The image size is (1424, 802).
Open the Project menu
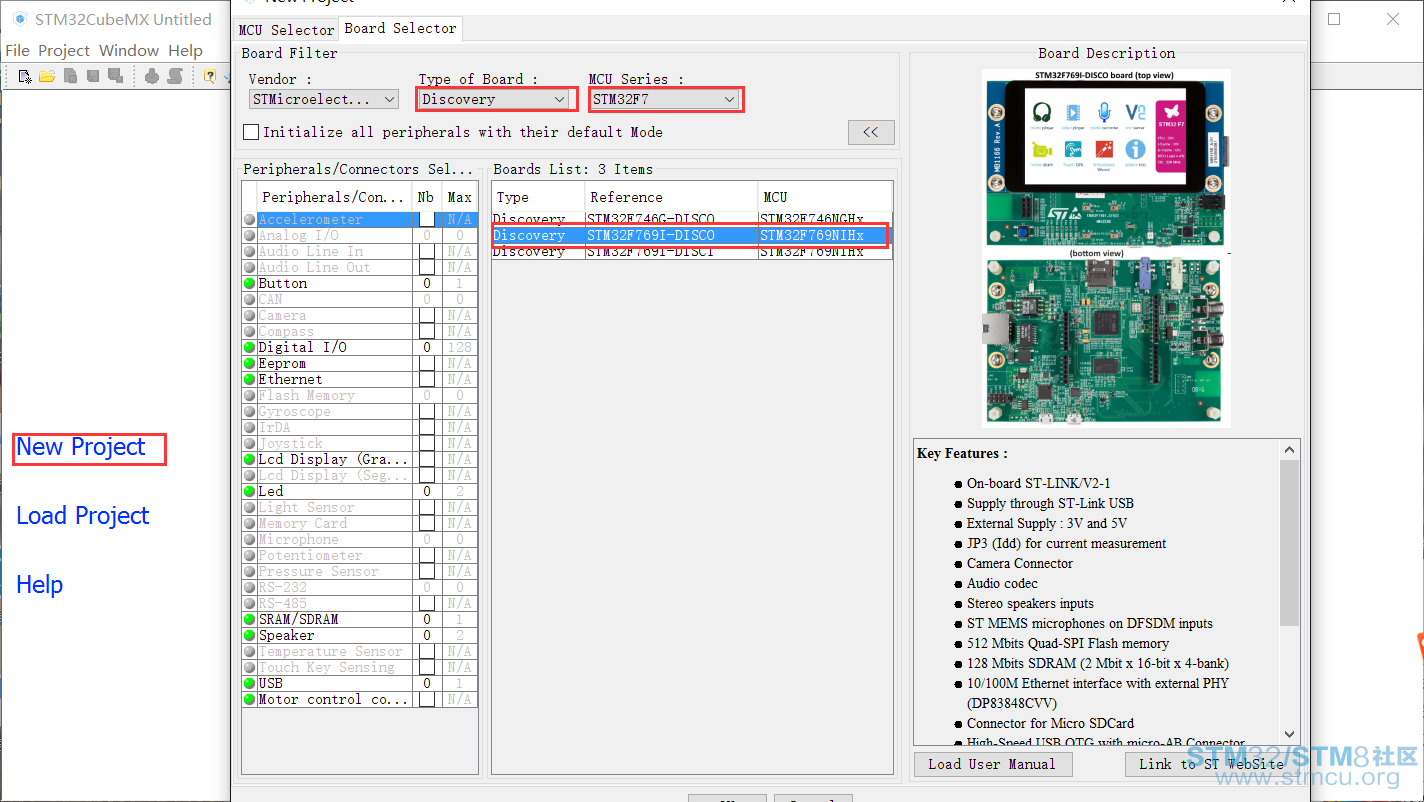tap(64, 50)
